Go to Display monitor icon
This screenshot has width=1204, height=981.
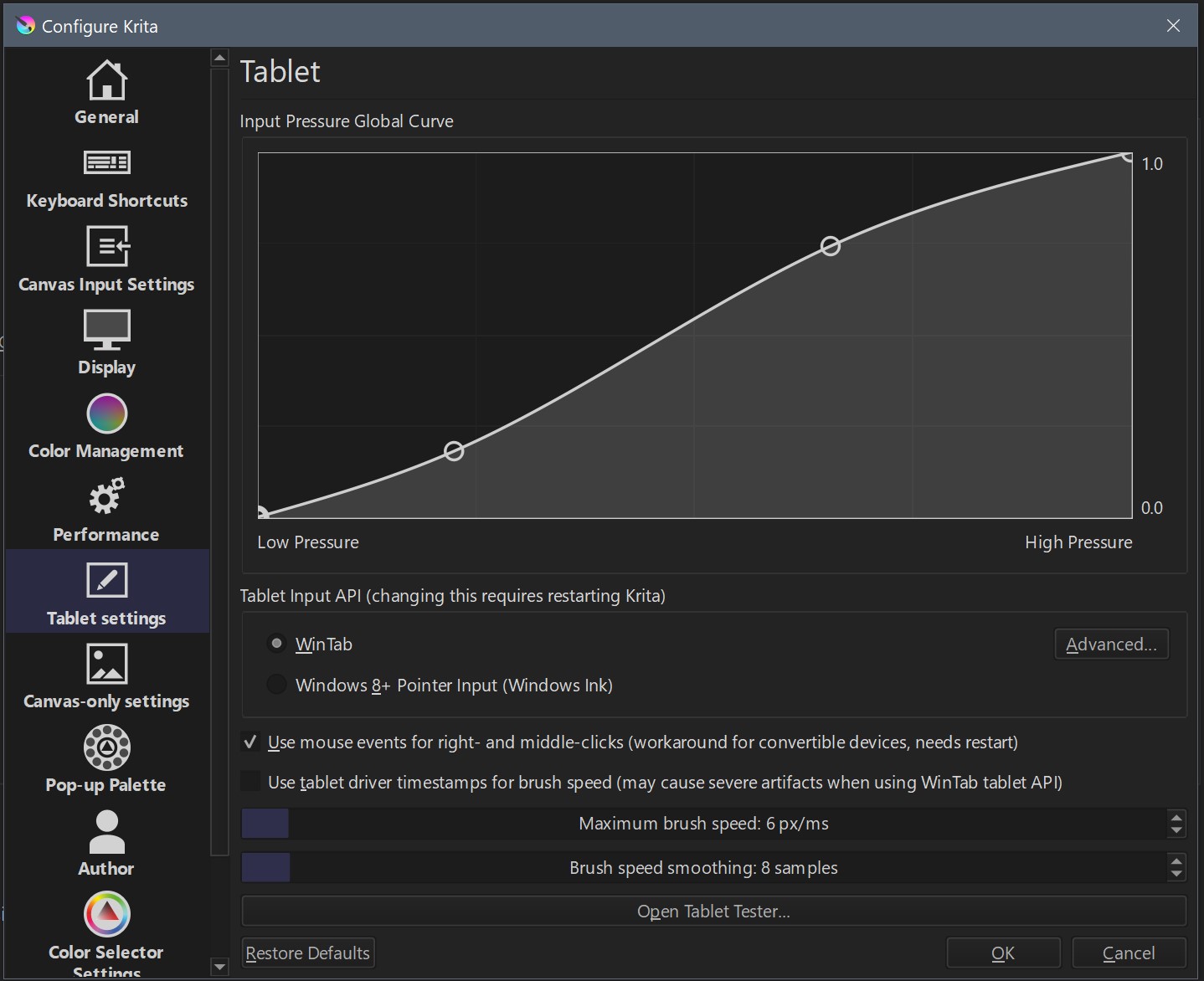pyautogui.click(x=106, y=330)
